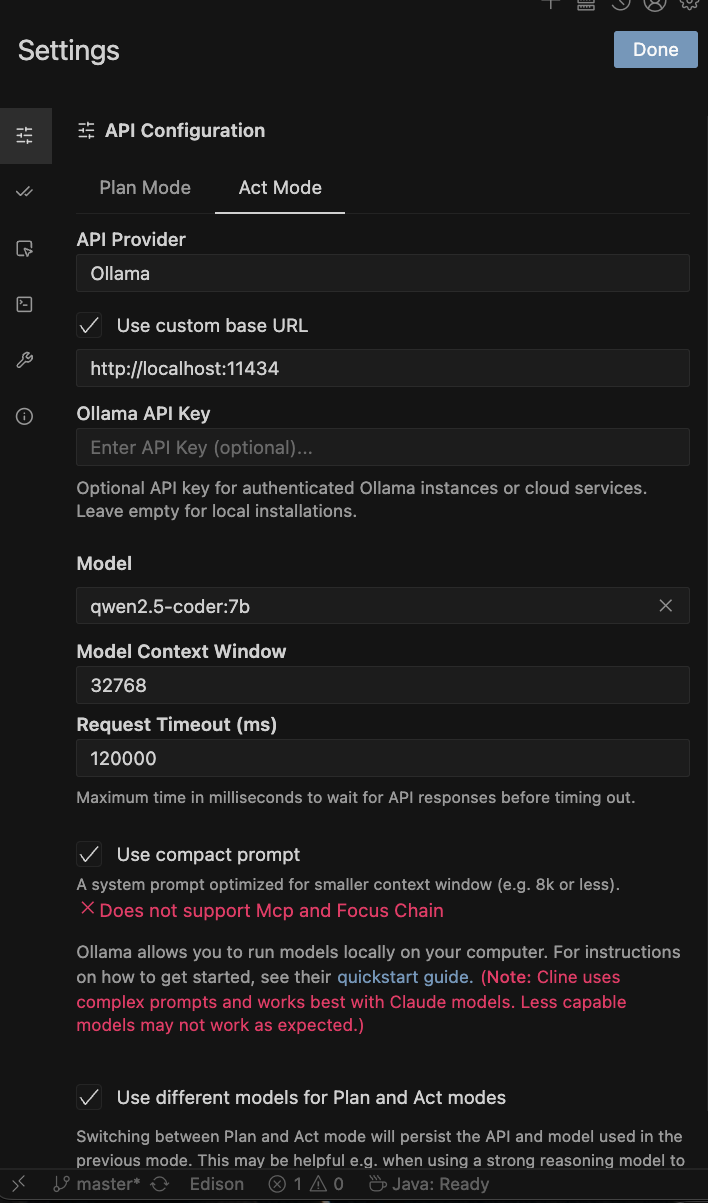The image size is (708, 1203).
Task: Open the terminal settings section
Action: click(x=25, y=305)
